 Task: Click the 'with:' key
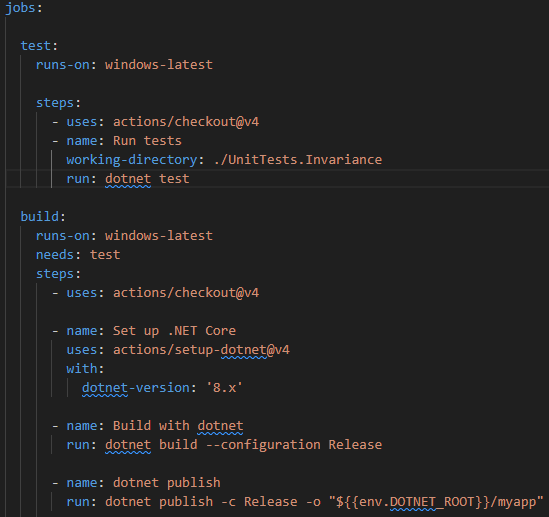pos(85,369)
